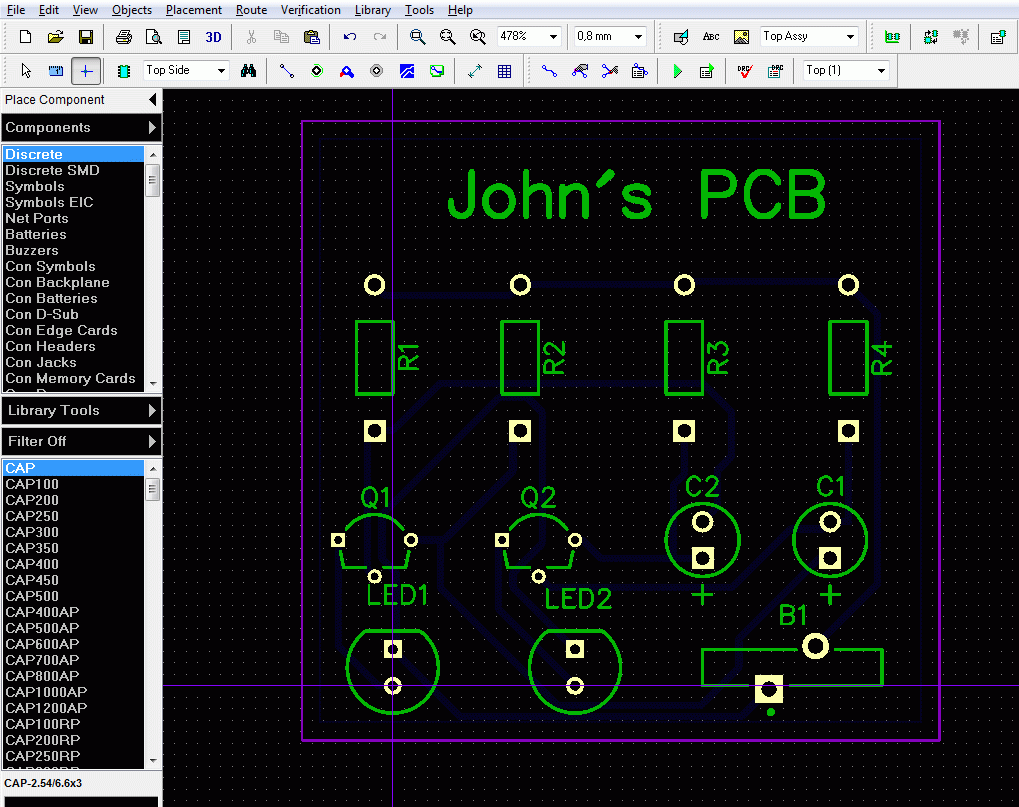
Task: Open the Route menu
Action: (252, 10)
